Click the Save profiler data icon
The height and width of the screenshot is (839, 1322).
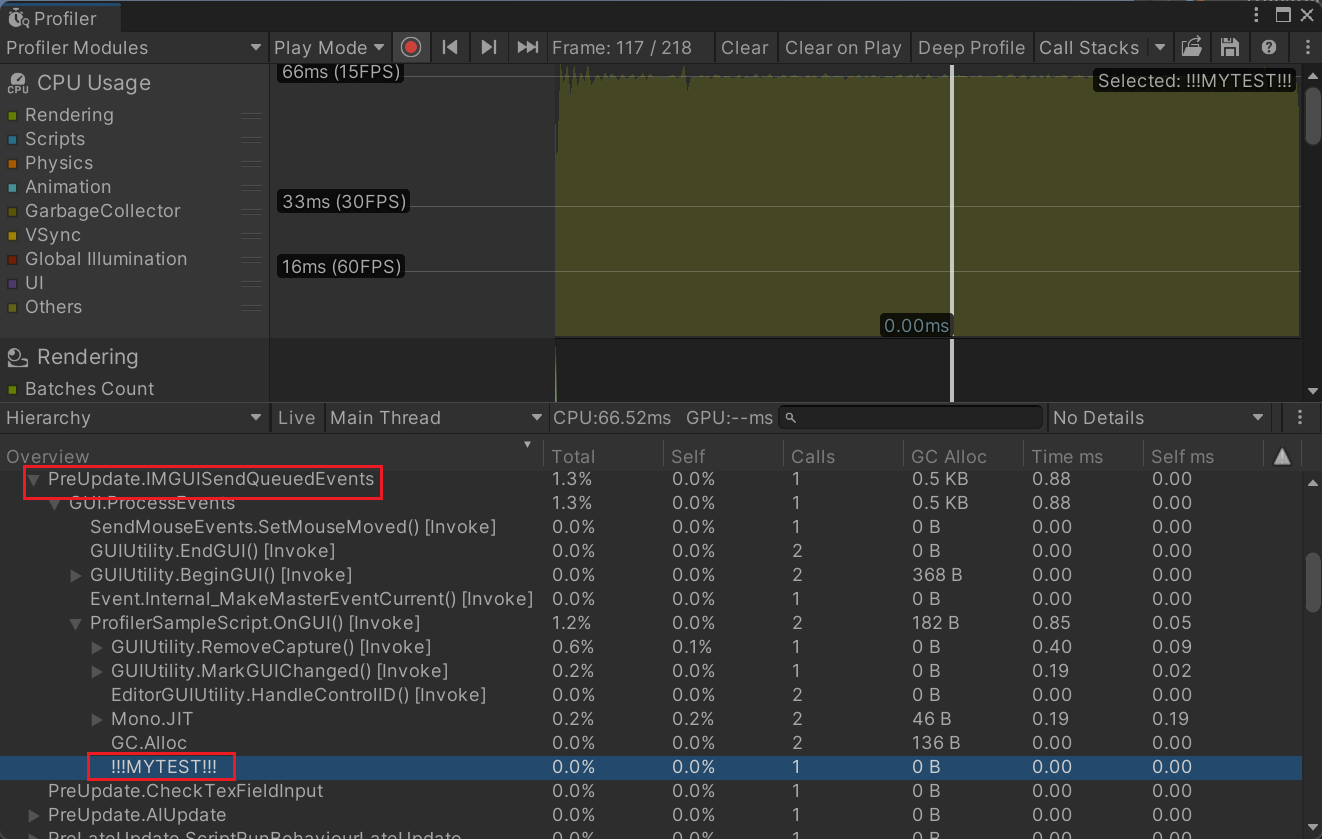[x=1230, y=47]
